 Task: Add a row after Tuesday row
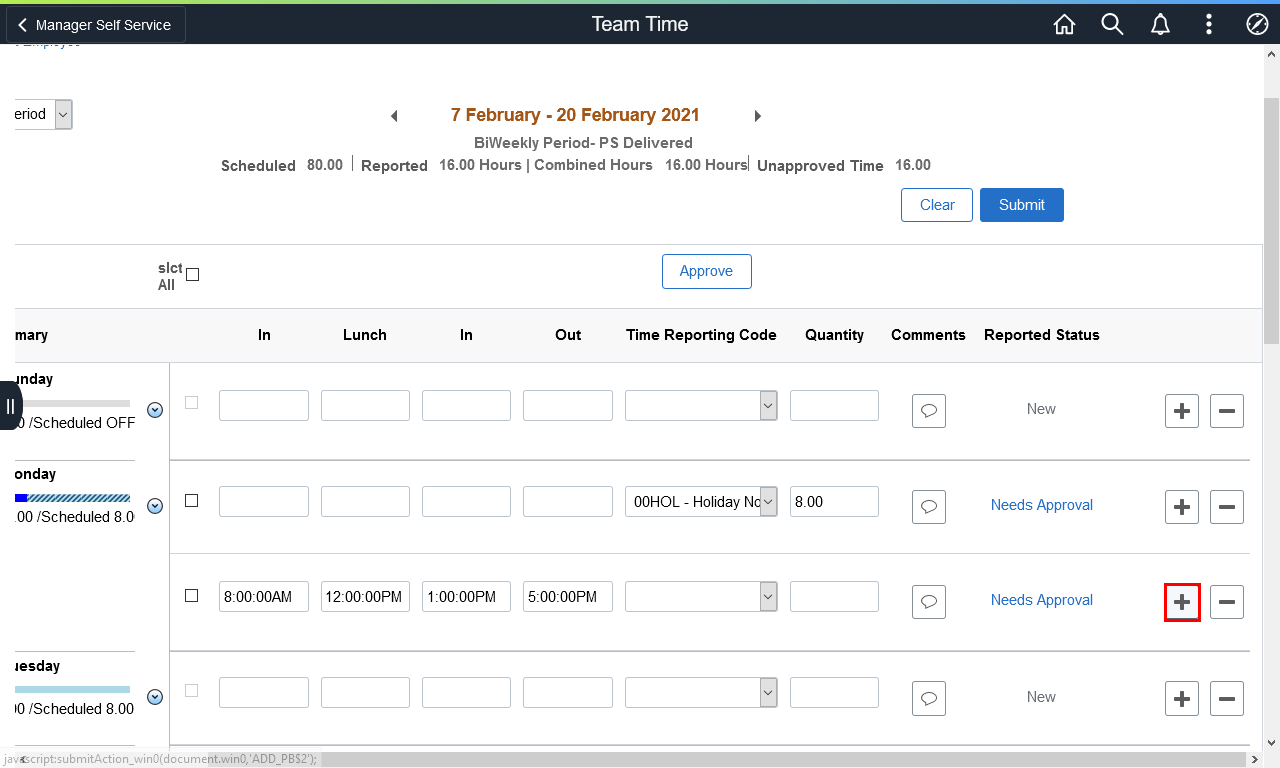click(x=1182, y=698)
